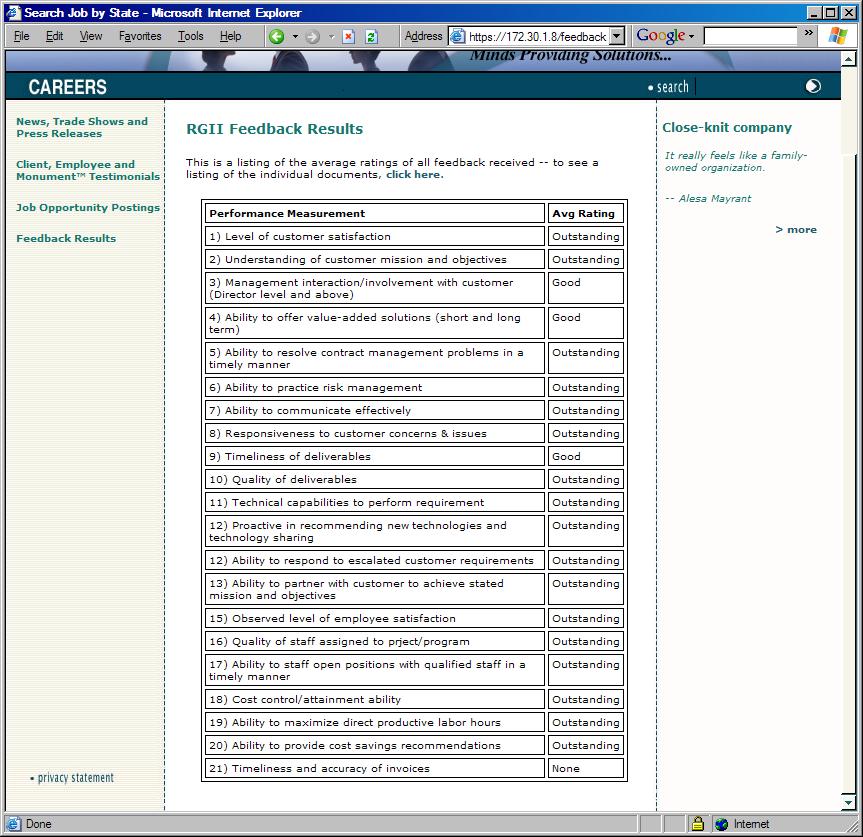Open the Favorites menu

click(x=140, y=36)
